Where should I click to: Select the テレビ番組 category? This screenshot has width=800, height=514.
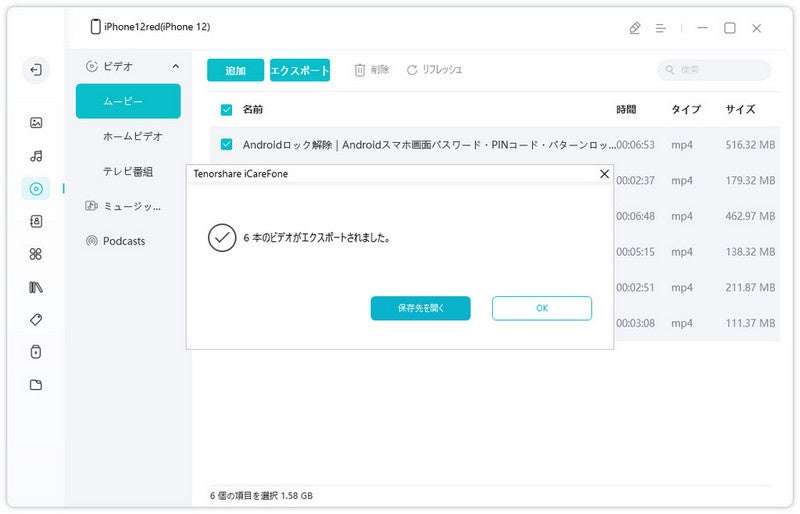click(128, 172)
